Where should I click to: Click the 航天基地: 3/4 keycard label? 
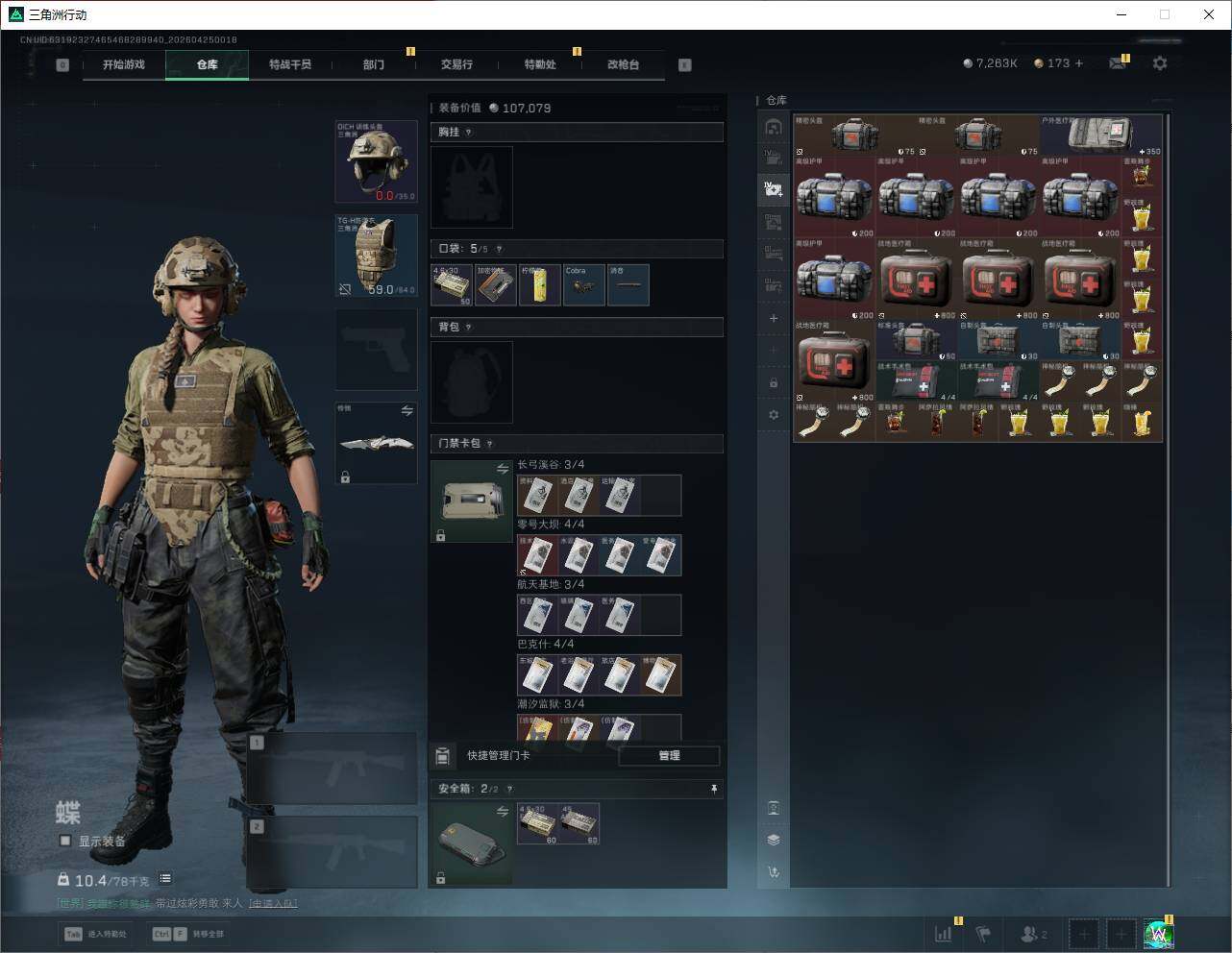pyautogui.click(x=551, y=584)
